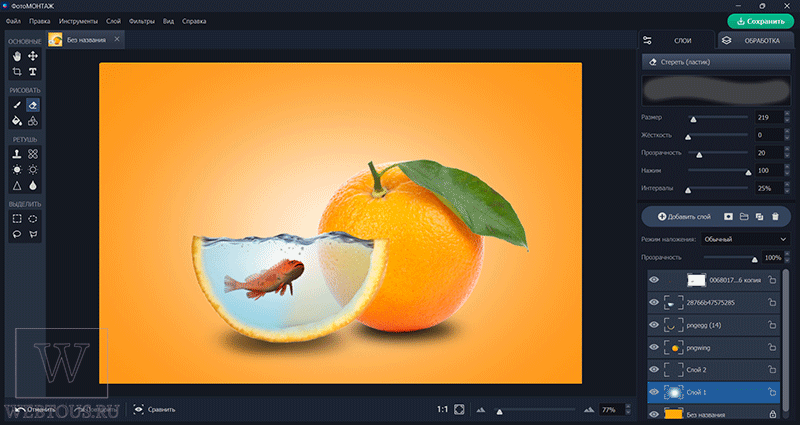Click the add mask icon
The height and width of the screenshot is (425, 800).
[728, 217]
